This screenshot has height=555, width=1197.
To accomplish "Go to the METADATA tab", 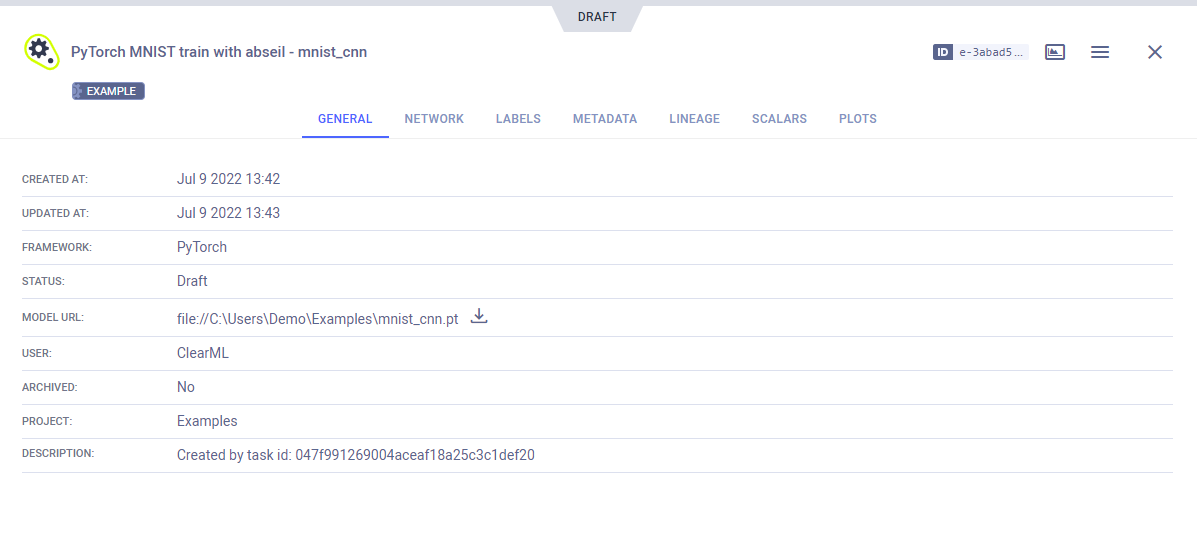I will click(x=605, y=119).
